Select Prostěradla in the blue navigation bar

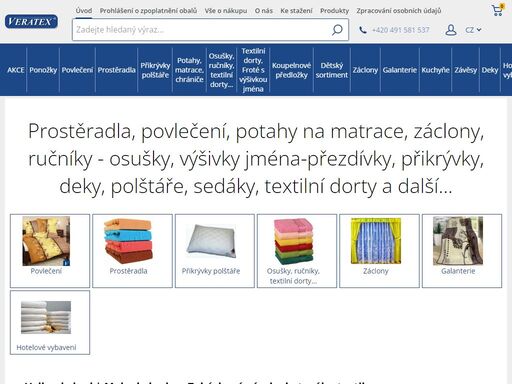pos(116,70)
